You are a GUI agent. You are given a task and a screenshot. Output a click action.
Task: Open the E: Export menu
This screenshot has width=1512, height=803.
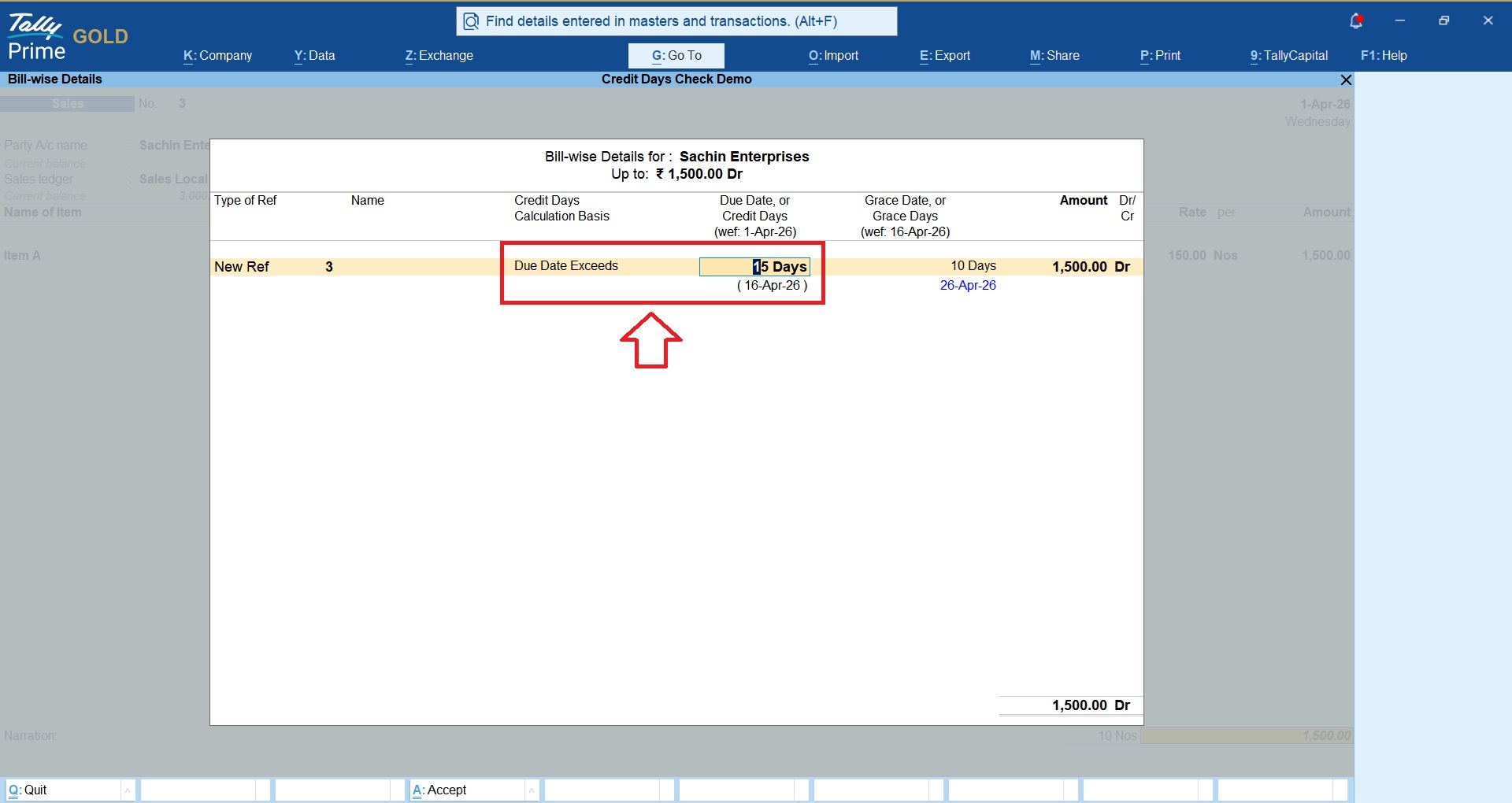click(945, 56)
